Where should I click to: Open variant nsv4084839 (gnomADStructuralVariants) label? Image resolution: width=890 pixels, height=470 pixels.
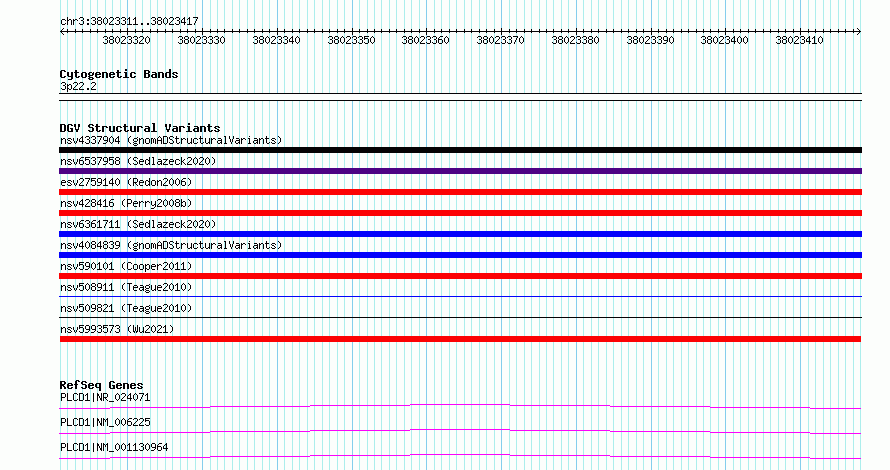coord(171,245)
